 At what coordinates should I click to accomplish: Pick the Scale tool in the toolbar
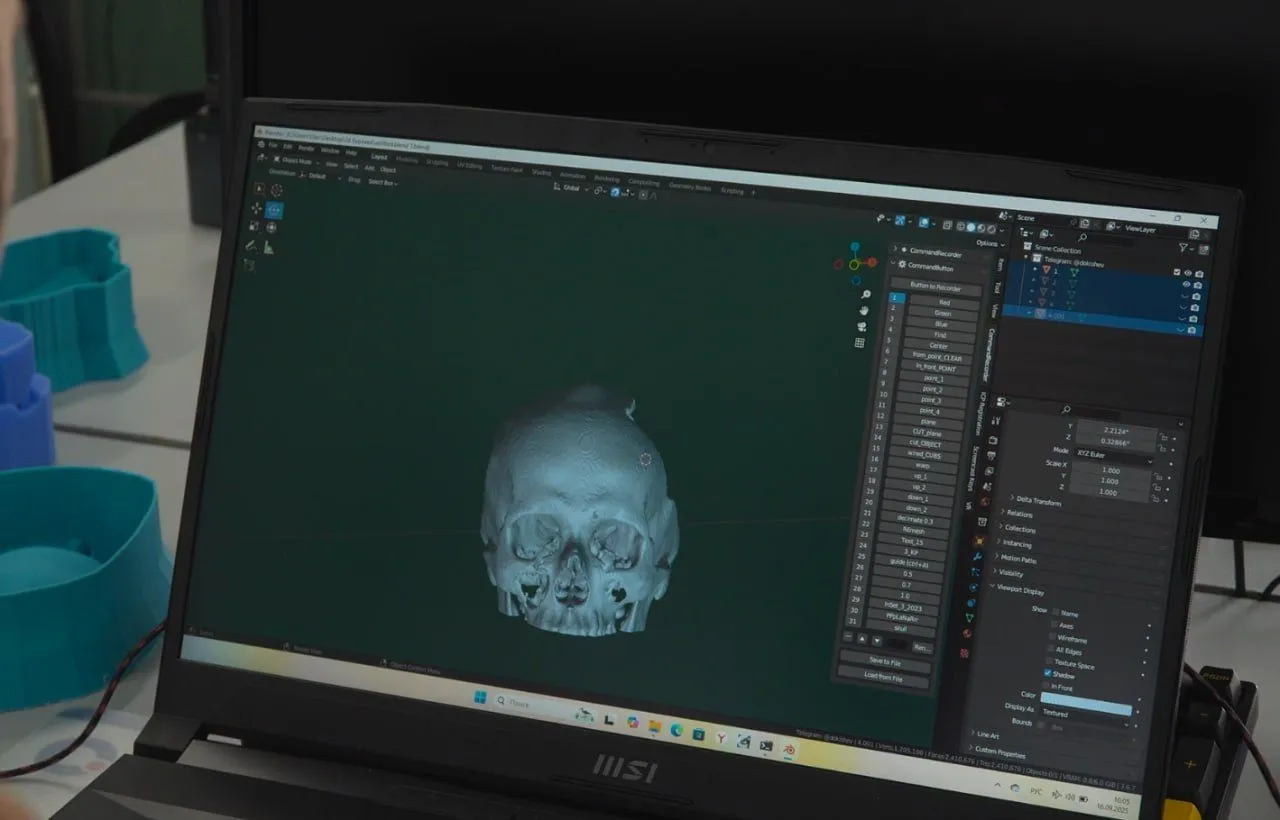(254, 226)
